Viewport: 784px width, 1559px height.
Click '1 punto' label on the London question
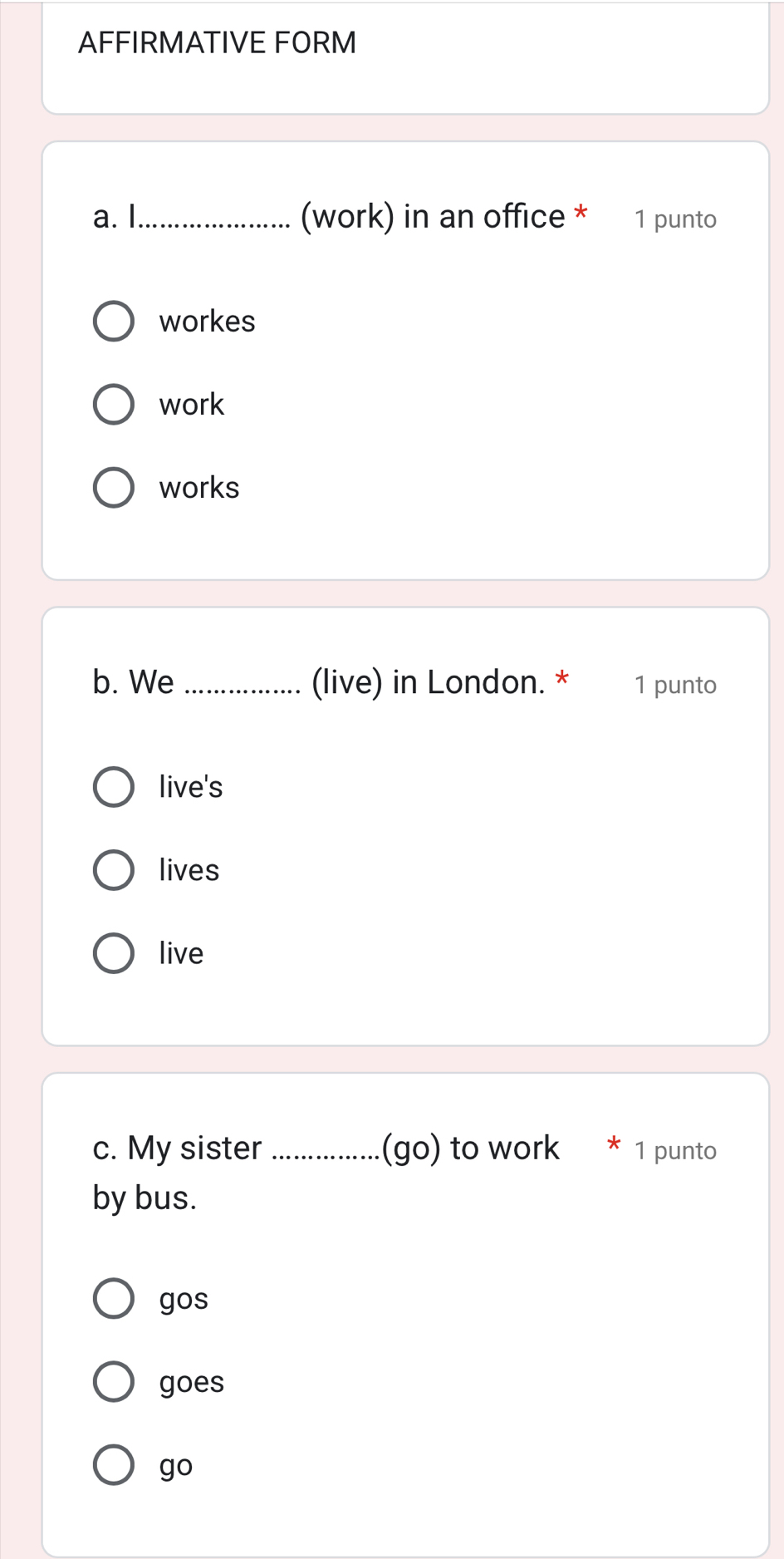674,685
